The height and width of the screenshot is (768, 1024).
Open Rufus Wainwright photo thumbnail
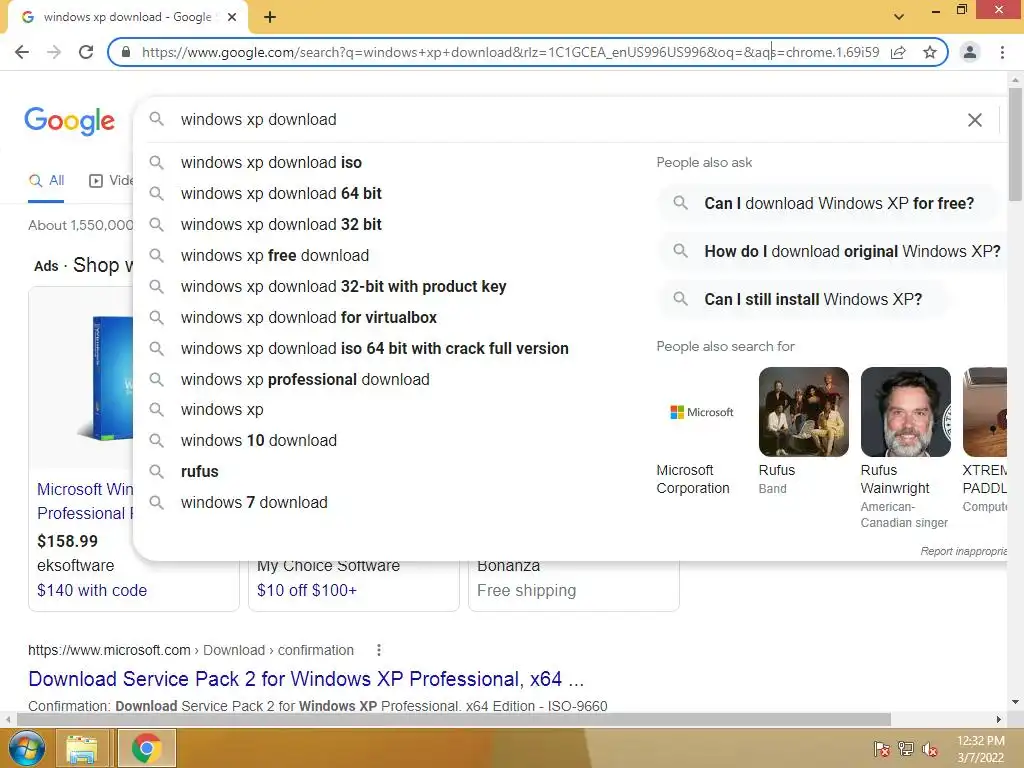click(x=905, y=412)
